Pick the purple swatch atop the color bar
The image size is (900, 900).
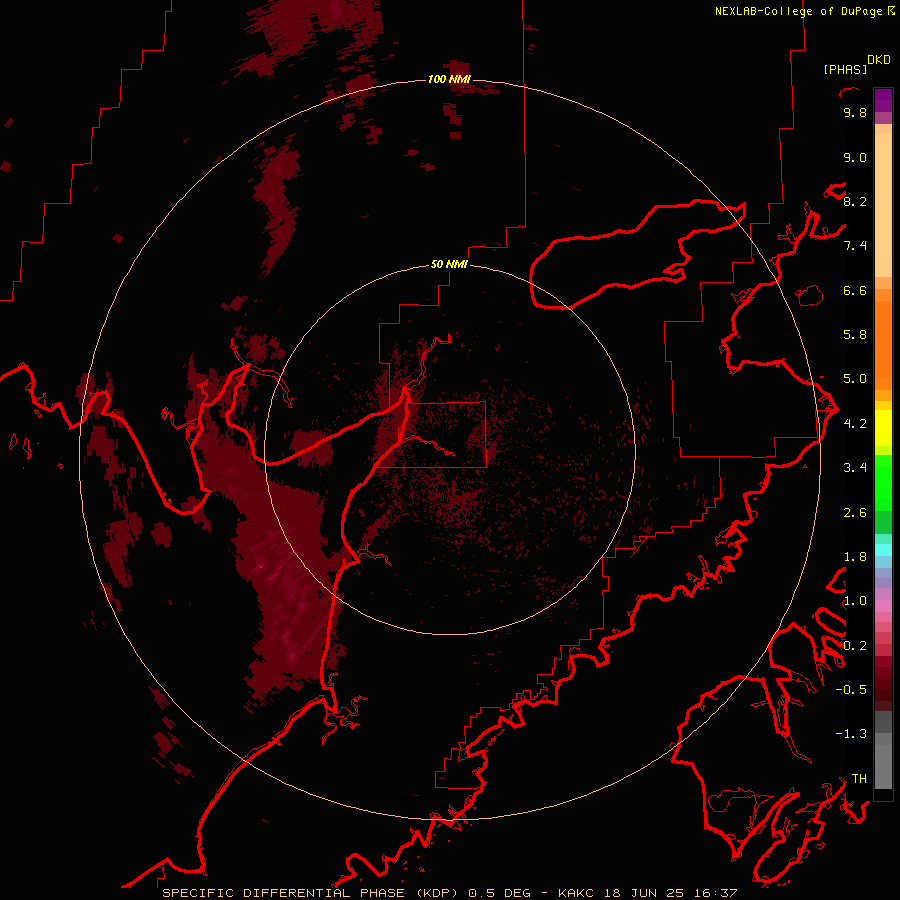[883, 100]
